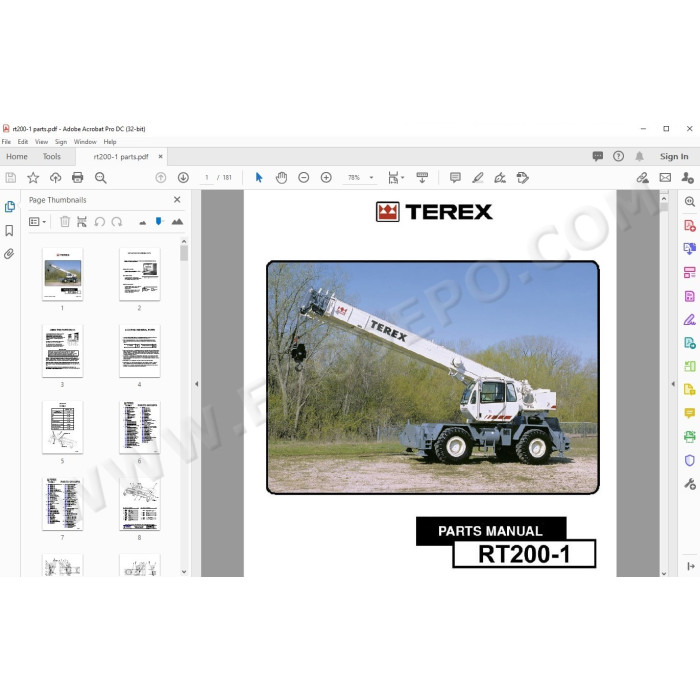Open the Page Thumbnails sidebar icon
The image size is (700, 700).
tap(9, 207)
